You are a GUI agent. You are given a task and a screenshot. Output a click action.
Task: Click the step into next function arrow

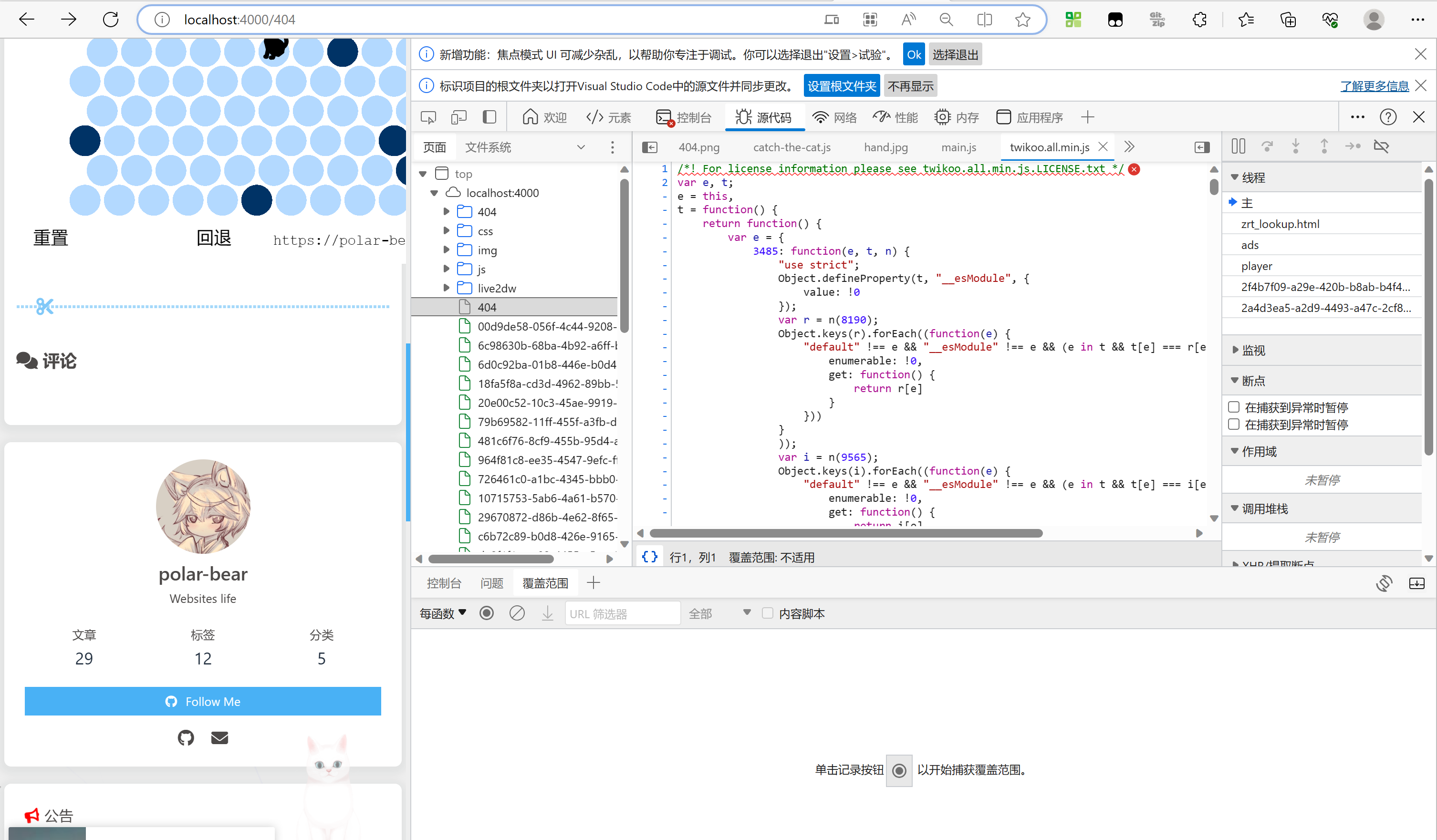tap(1296, 146)
